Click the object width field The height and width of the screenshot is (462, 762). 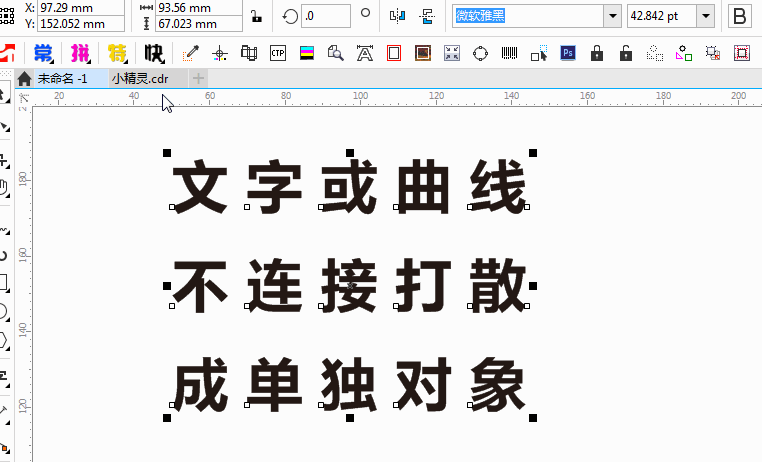[199, 8]
